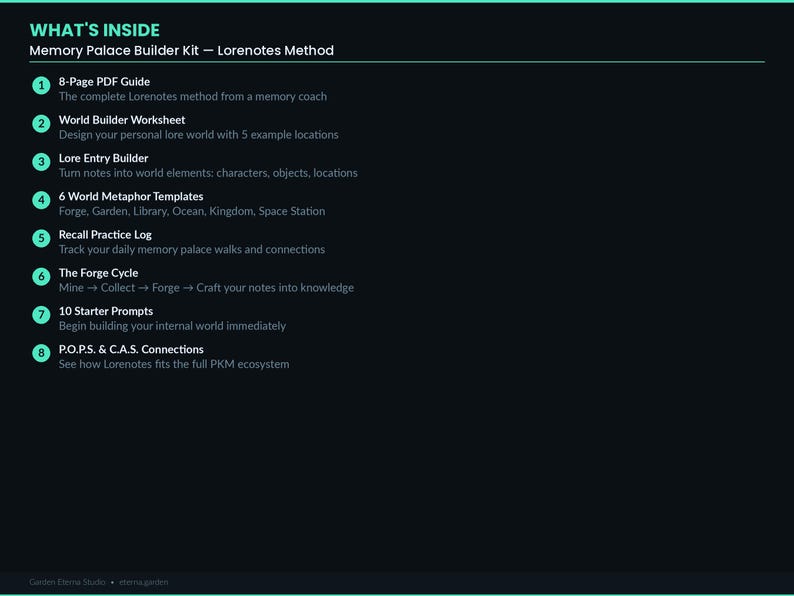The image size is (794, 596).
Task: Click the "8-Page PDF Guide" title
Action: (104, 82)
